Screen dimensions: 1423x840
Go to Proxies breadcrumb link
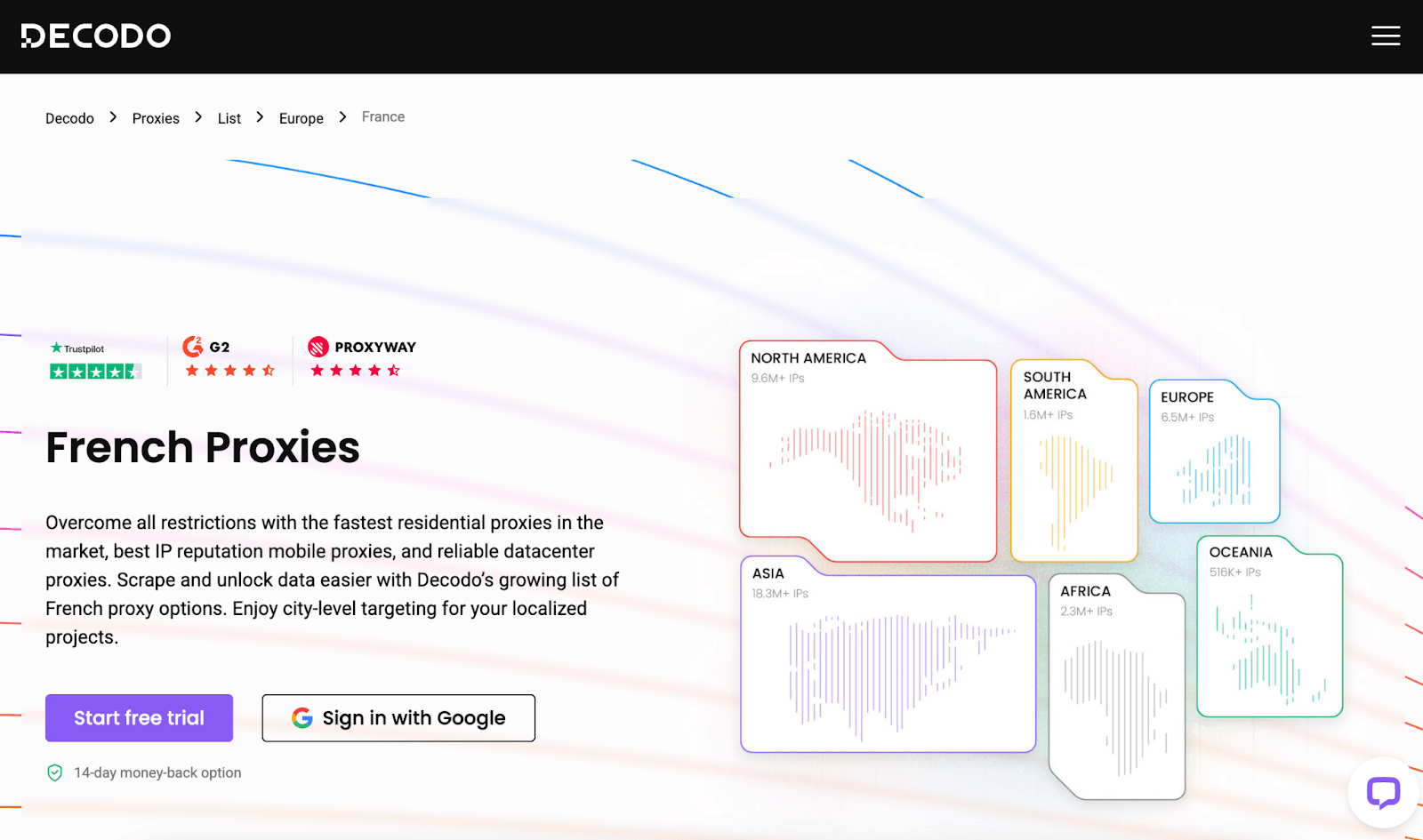tap(156, 118)
